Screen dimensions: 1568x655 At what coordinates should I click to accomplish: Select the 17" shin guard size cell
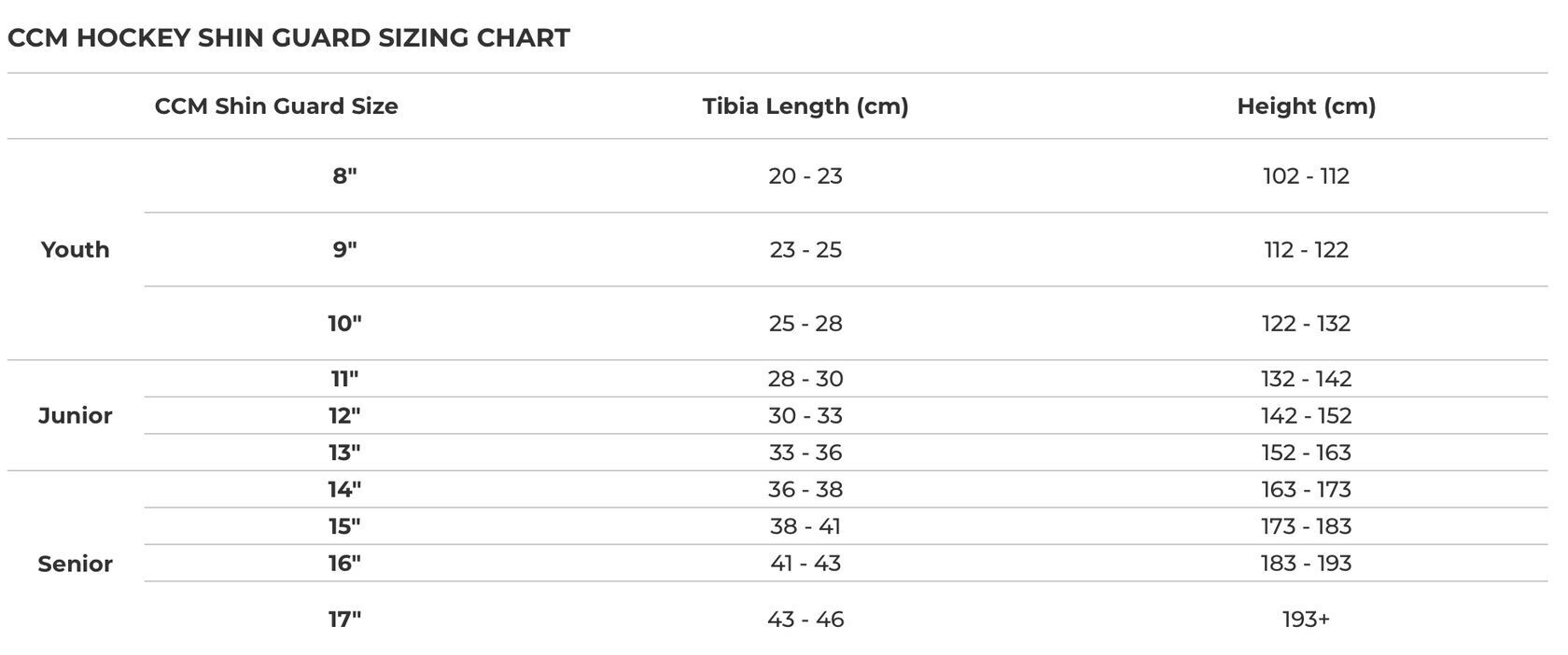click(344, 619)
